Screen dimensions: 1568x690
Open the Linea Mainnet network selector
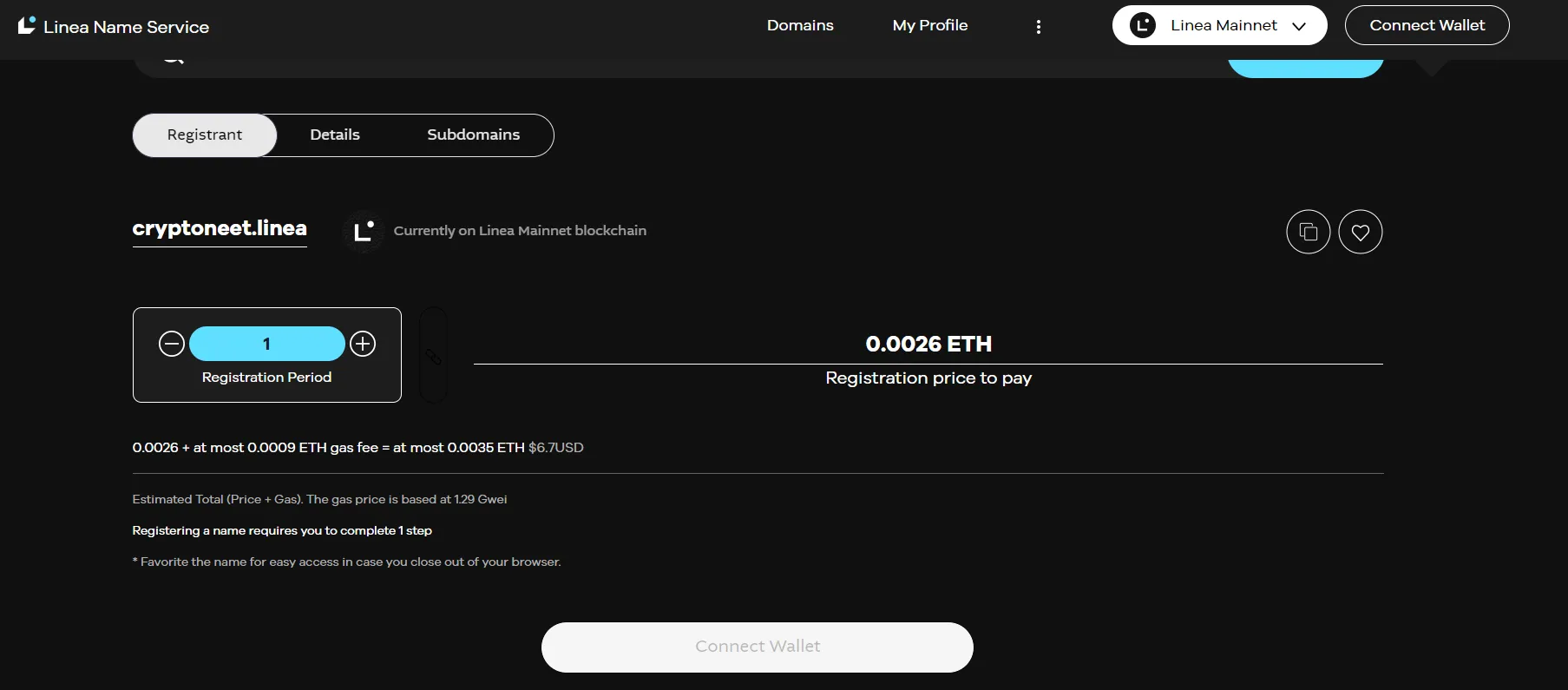[1219, 25]
